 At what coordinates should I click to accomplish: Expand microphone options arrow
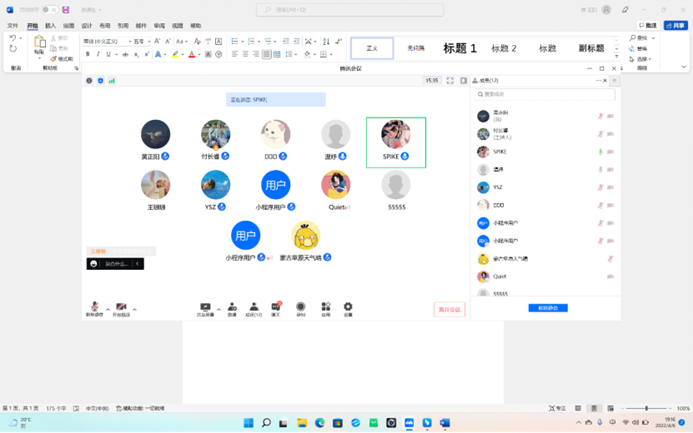[108, 309]
